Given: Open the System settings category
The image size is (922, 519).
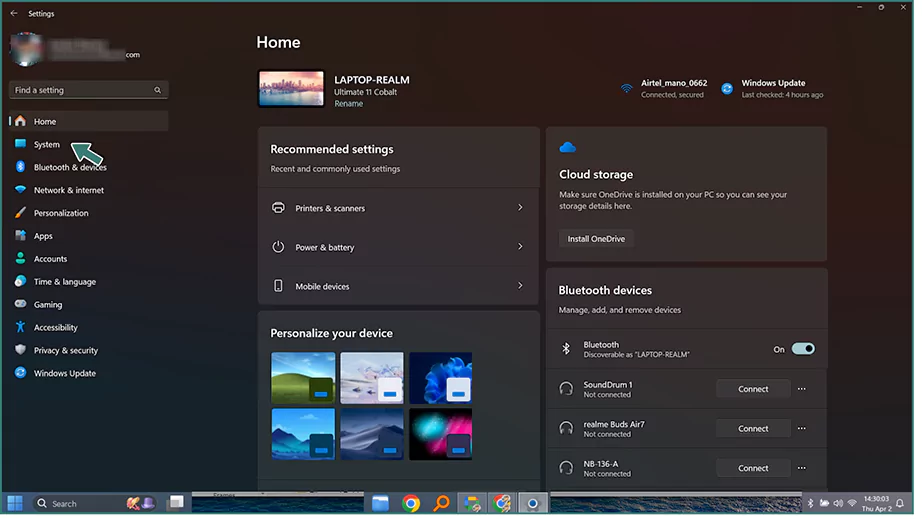Looking at the screenshot, I should pos(47,145).
